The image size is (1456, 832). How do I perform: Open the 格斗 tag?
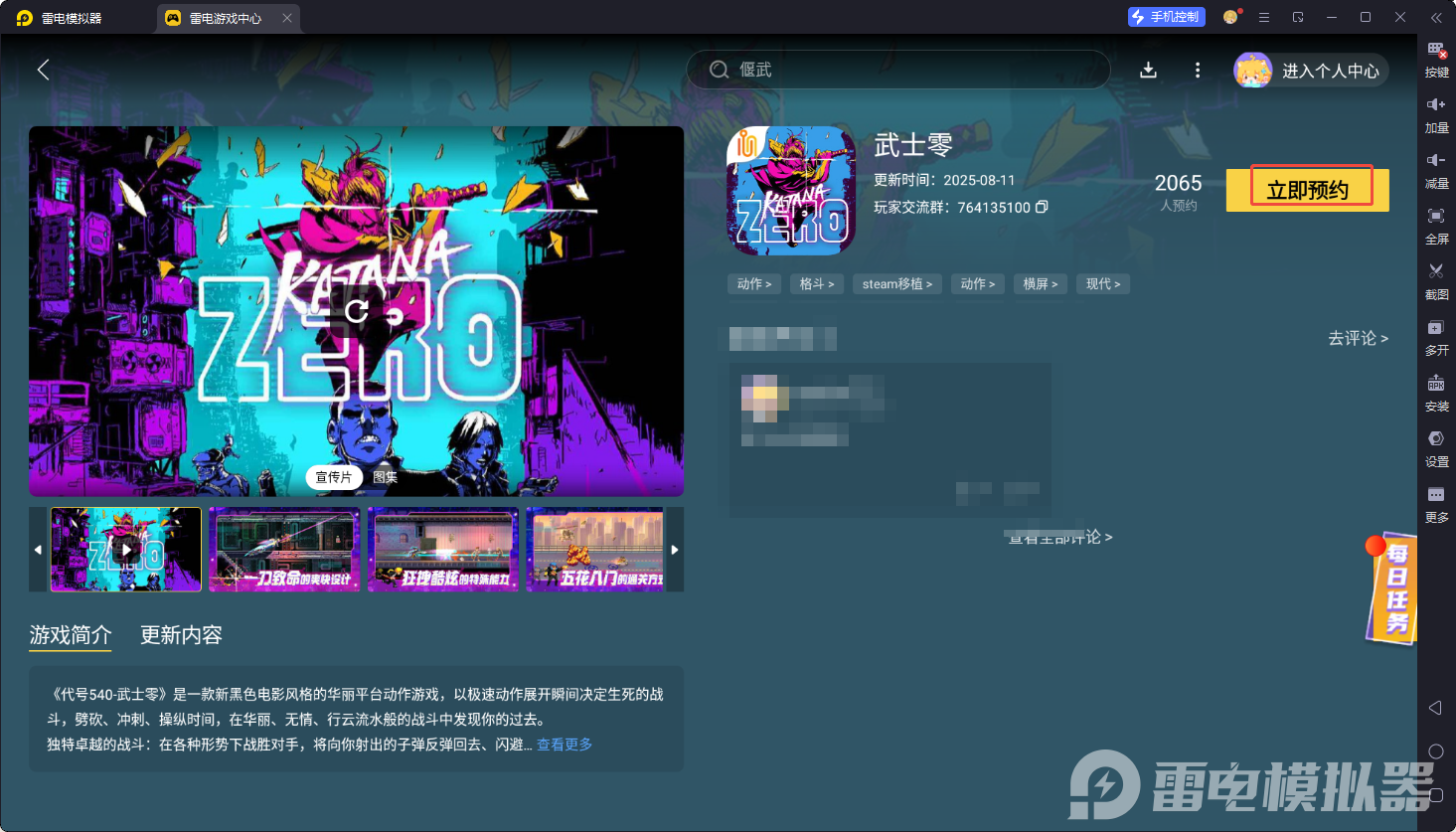click(817, 284)
